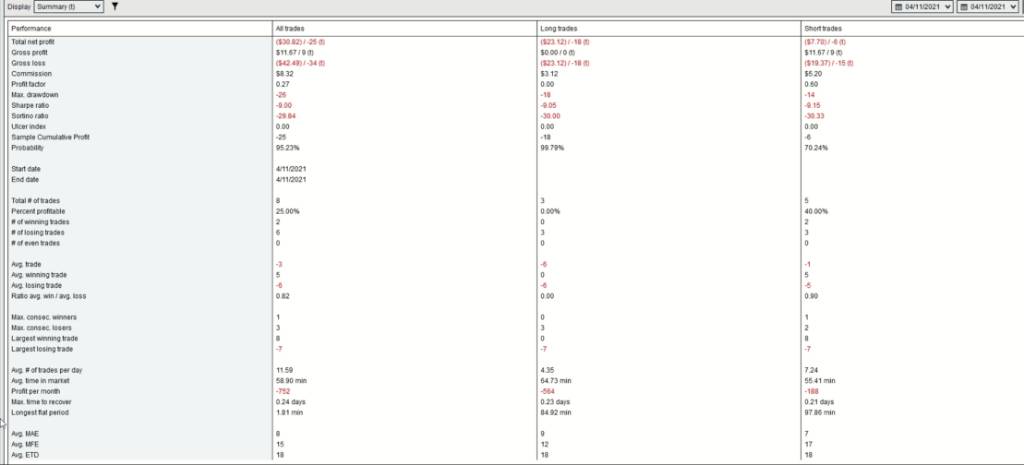Open the Display Summary dropdown
This screenshot has height=465, width=1024.
[x=69, y=6]
